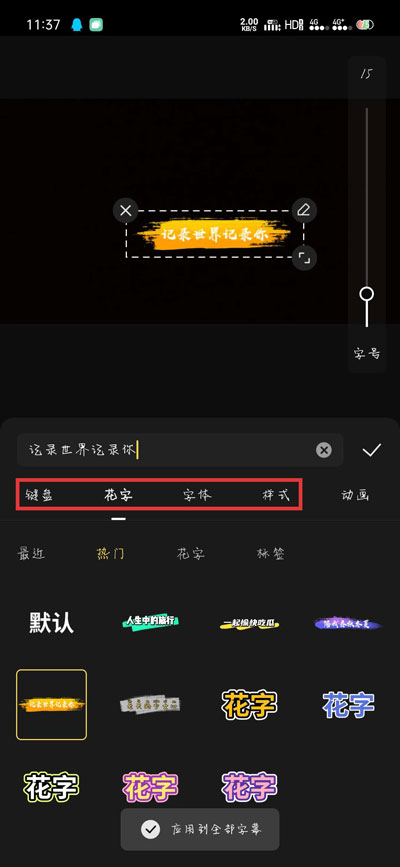Select the 最近 category

[31, 553]
